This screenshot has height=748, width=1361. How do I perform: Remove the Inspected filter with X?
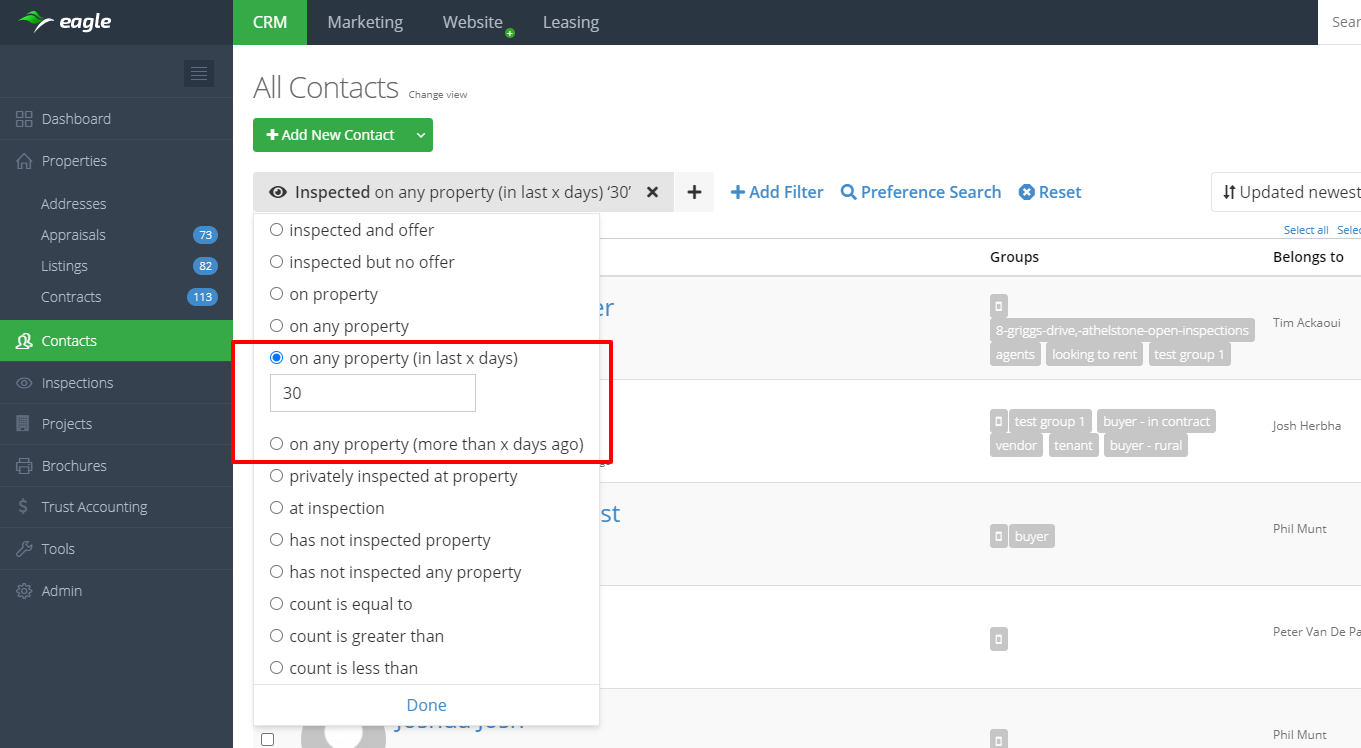[x=652, y=192]
